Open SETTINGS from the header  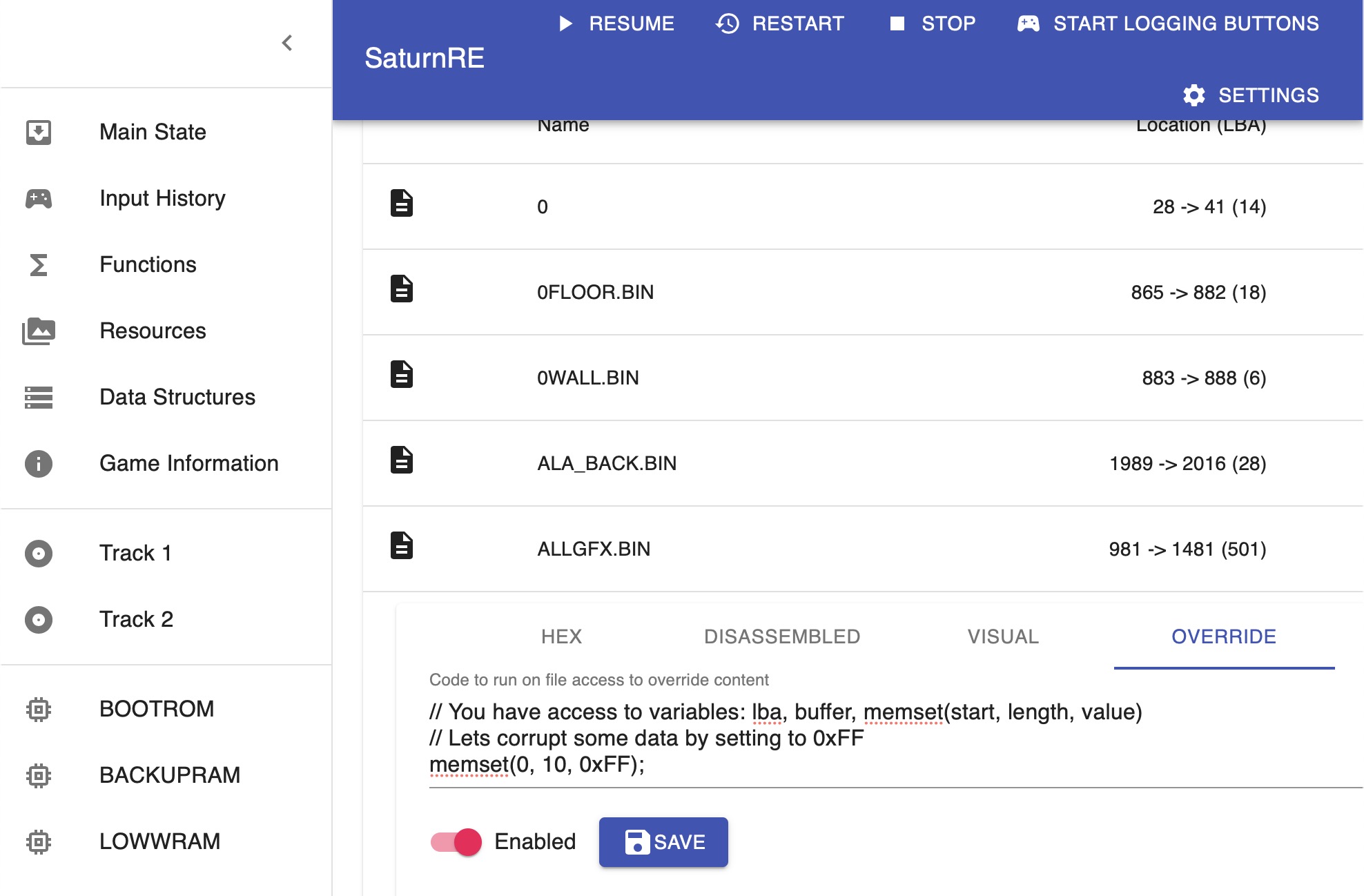1251,95
